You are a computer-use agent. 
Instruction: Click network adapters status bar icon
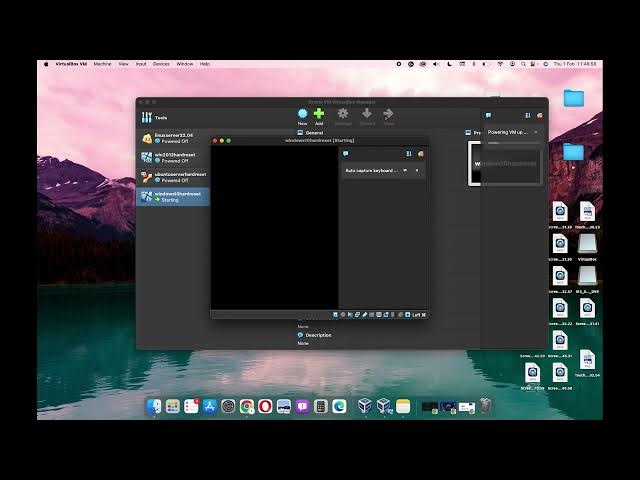(x=357, y=315)
